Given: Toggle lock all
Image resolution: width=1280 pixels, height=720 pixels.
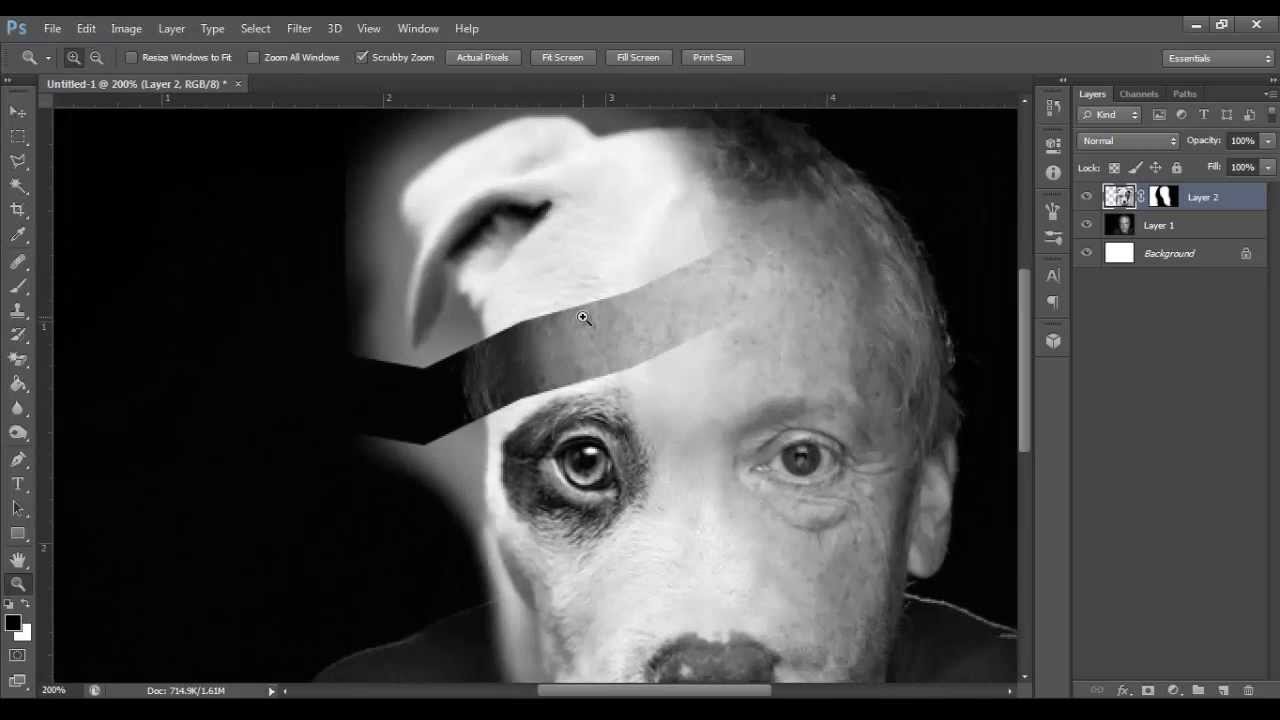Looking at the screenshot, I should [1176, 168].
